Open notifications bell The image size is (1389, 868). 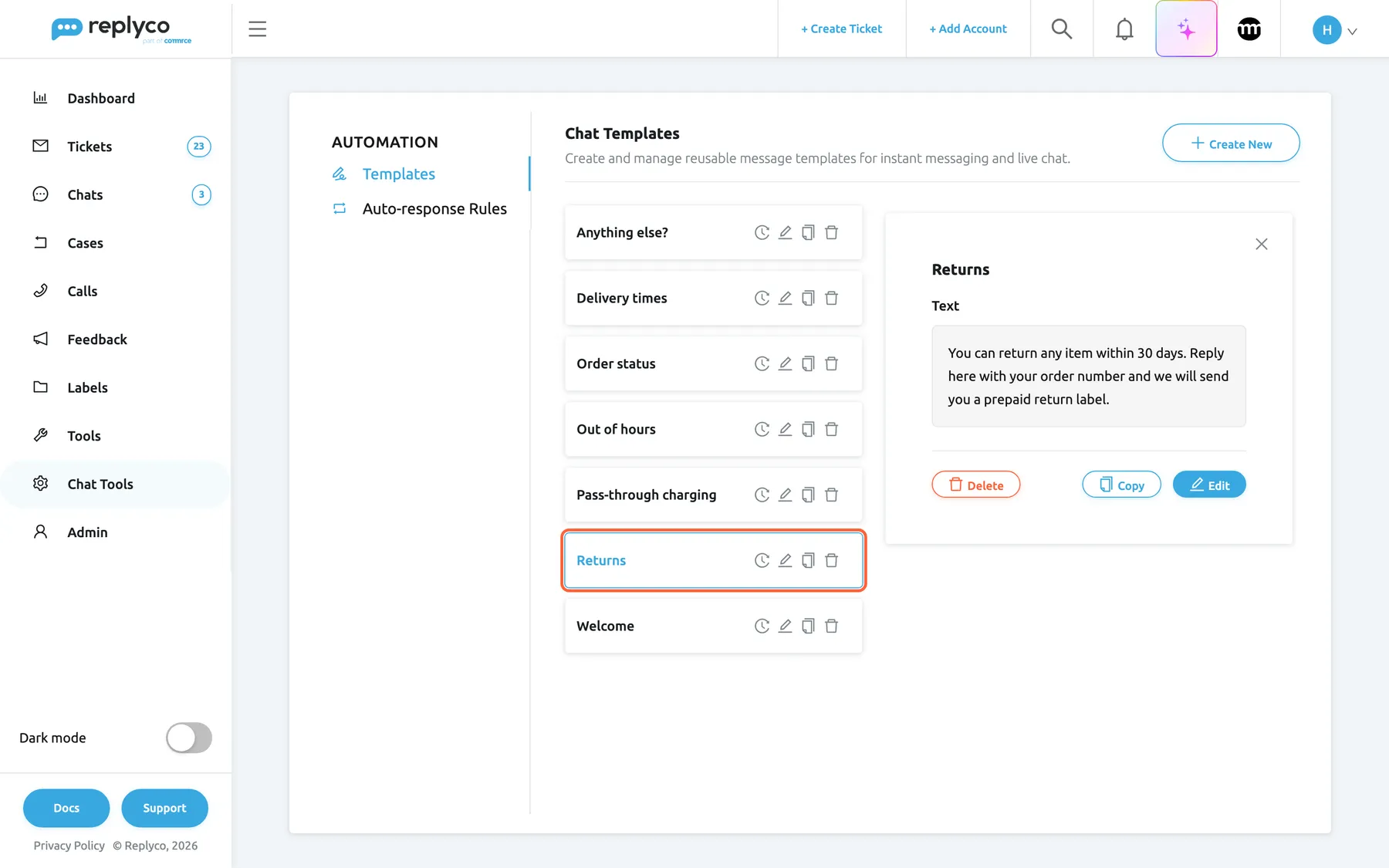click(x=1124, y=29)
